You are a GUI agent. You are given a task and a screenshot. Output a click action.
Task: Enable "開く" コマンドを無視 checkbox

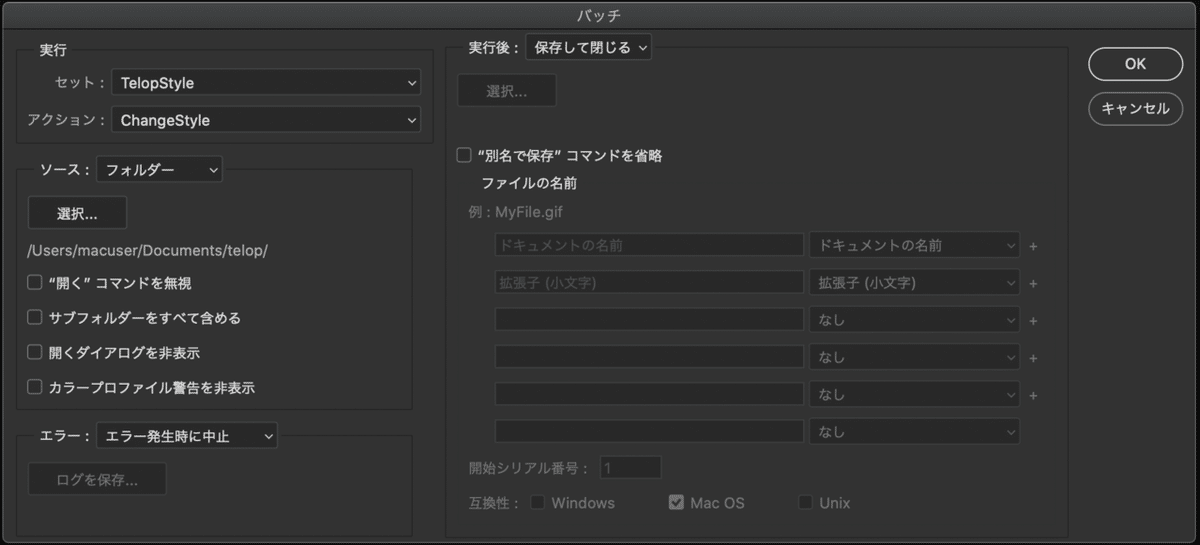(x=35, y=283)
